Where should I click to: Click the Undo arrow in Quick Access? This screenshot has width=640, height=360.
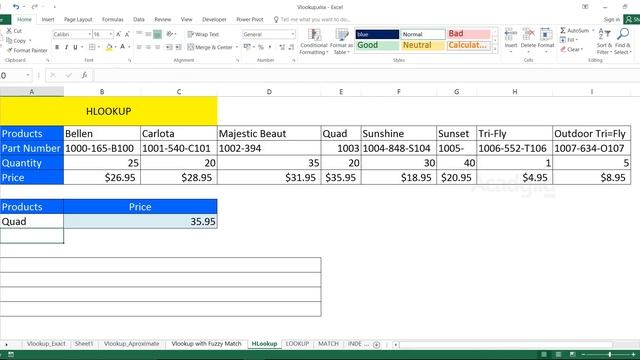(16, 7)
